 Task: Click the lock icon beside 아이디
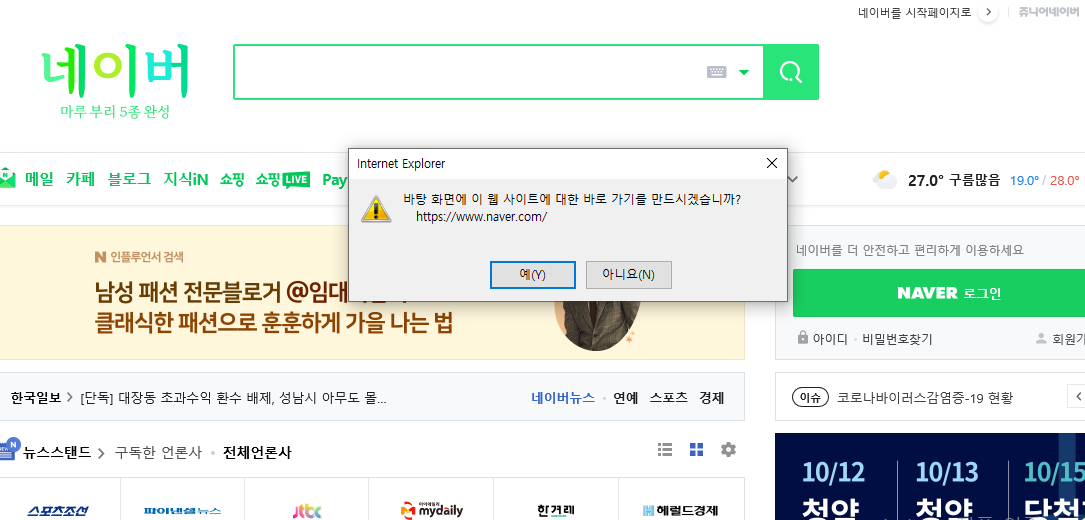[x=803, y=338]
